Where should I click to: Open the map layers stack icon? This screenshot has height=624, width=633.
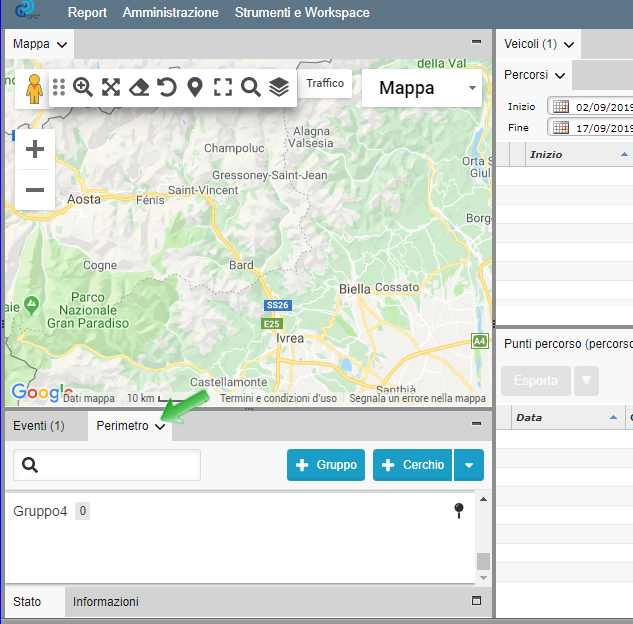click(279, 87)
